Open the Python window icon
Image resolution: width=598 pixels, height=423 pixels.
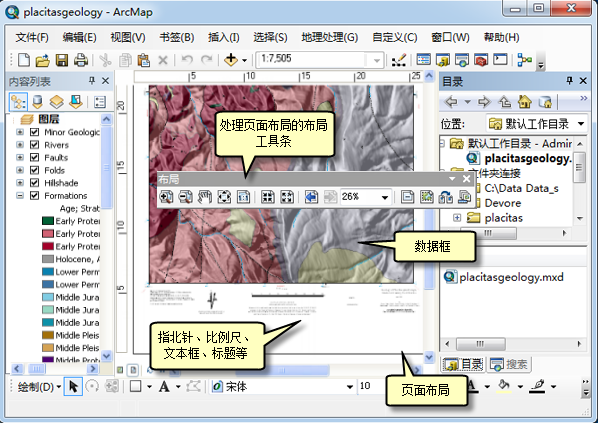(500, 60)
